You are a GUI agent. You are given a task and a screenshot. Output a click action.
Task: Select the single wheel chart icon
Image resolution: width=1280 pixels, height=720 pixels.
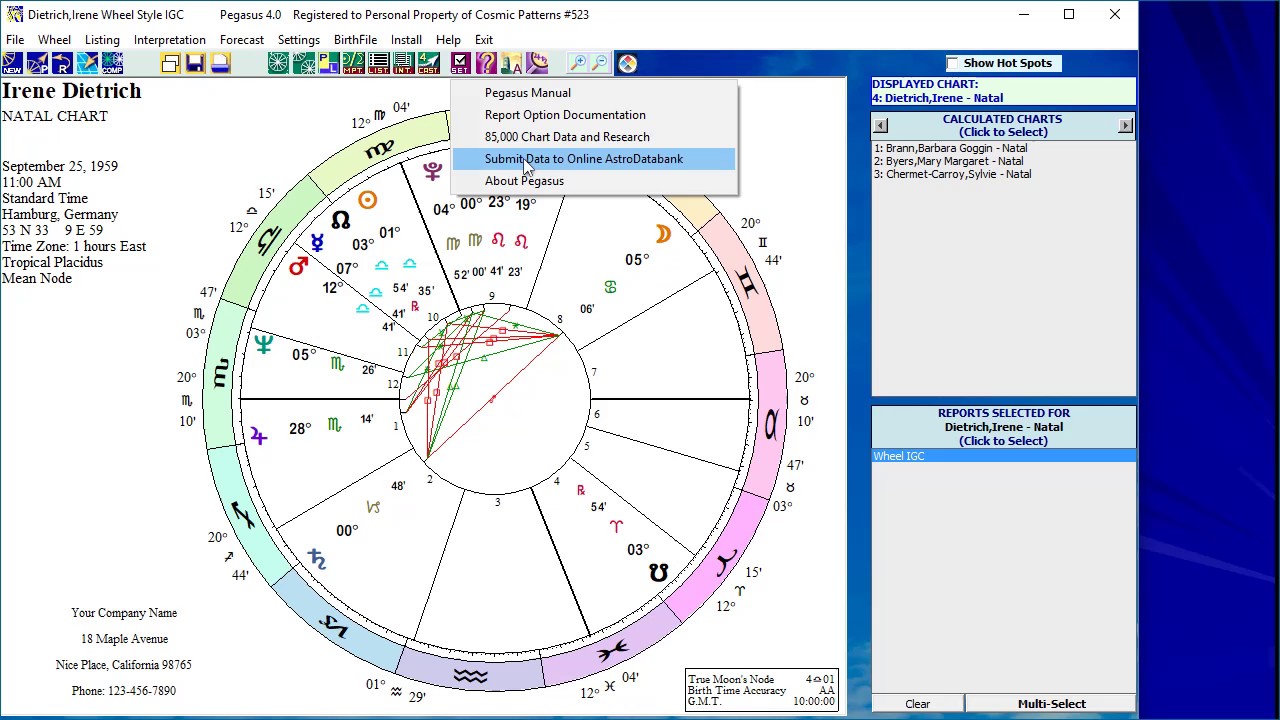[278, 64]
